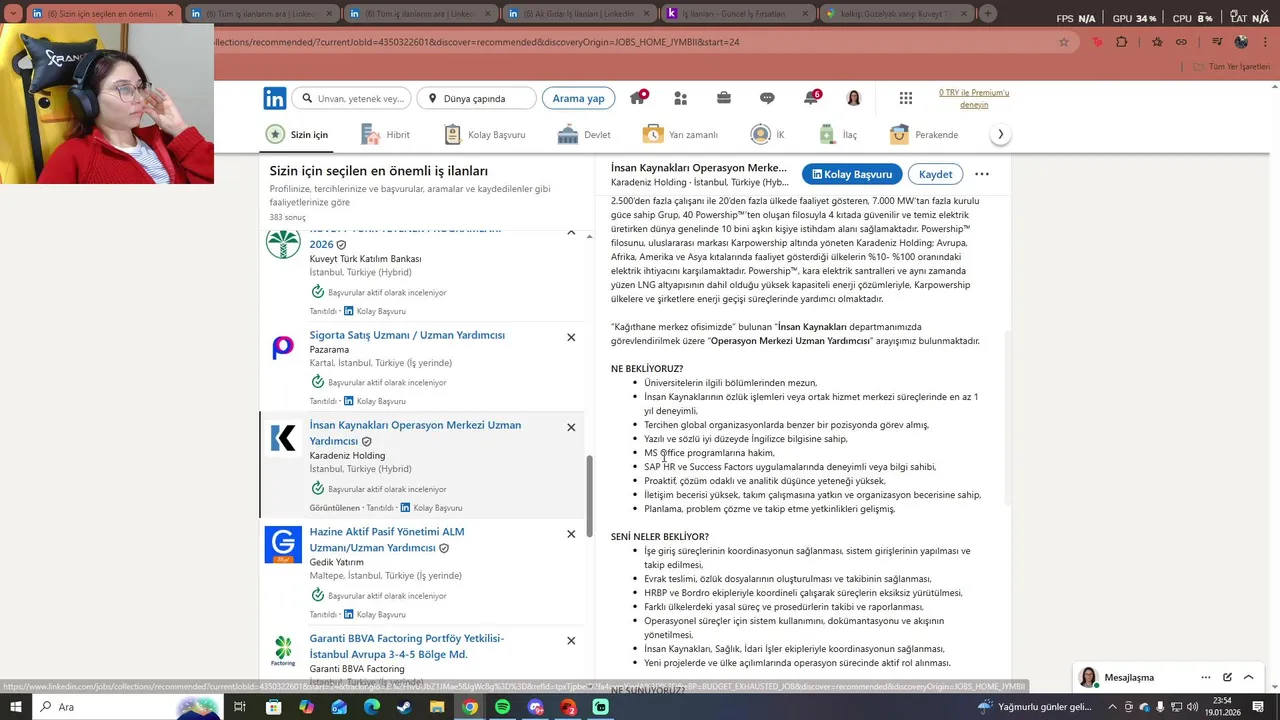This screenshot has width=1280, height=720.
Task: Open the My Network people icon
Action: (x=681, y=98)
